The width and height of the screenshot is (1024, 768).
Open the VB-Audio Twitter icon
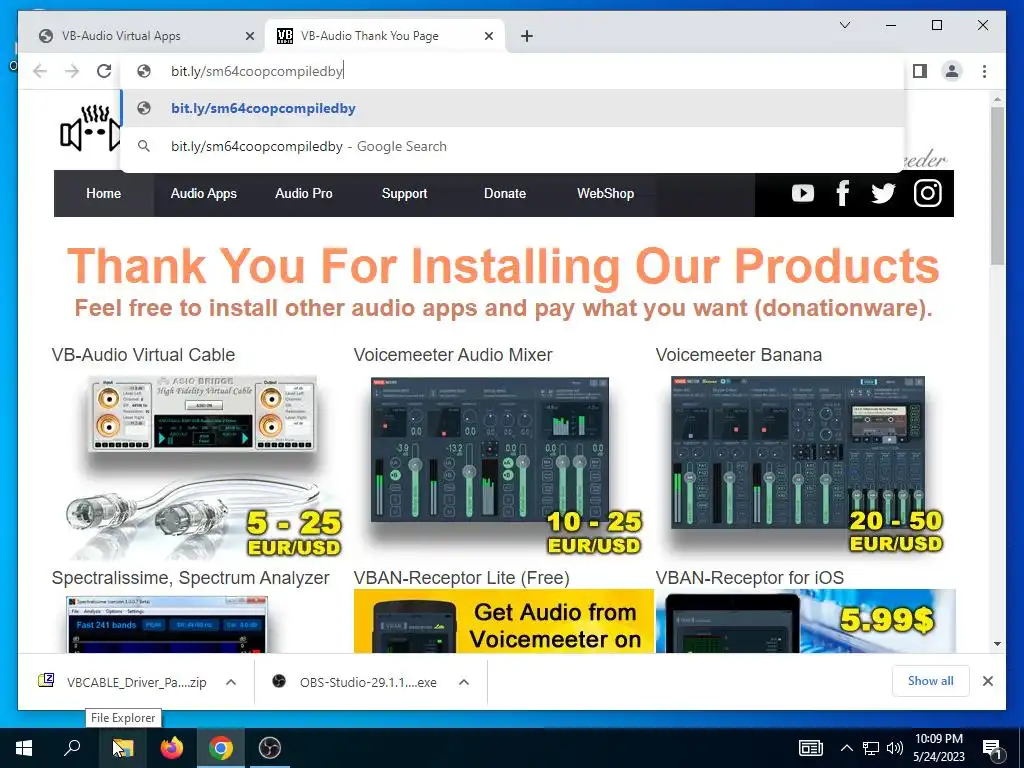coord(883,193)
